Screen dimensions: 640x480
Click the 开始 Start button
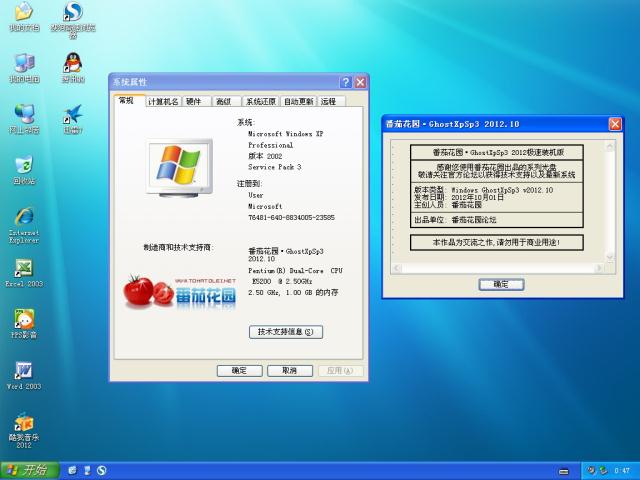click(28, 470)
